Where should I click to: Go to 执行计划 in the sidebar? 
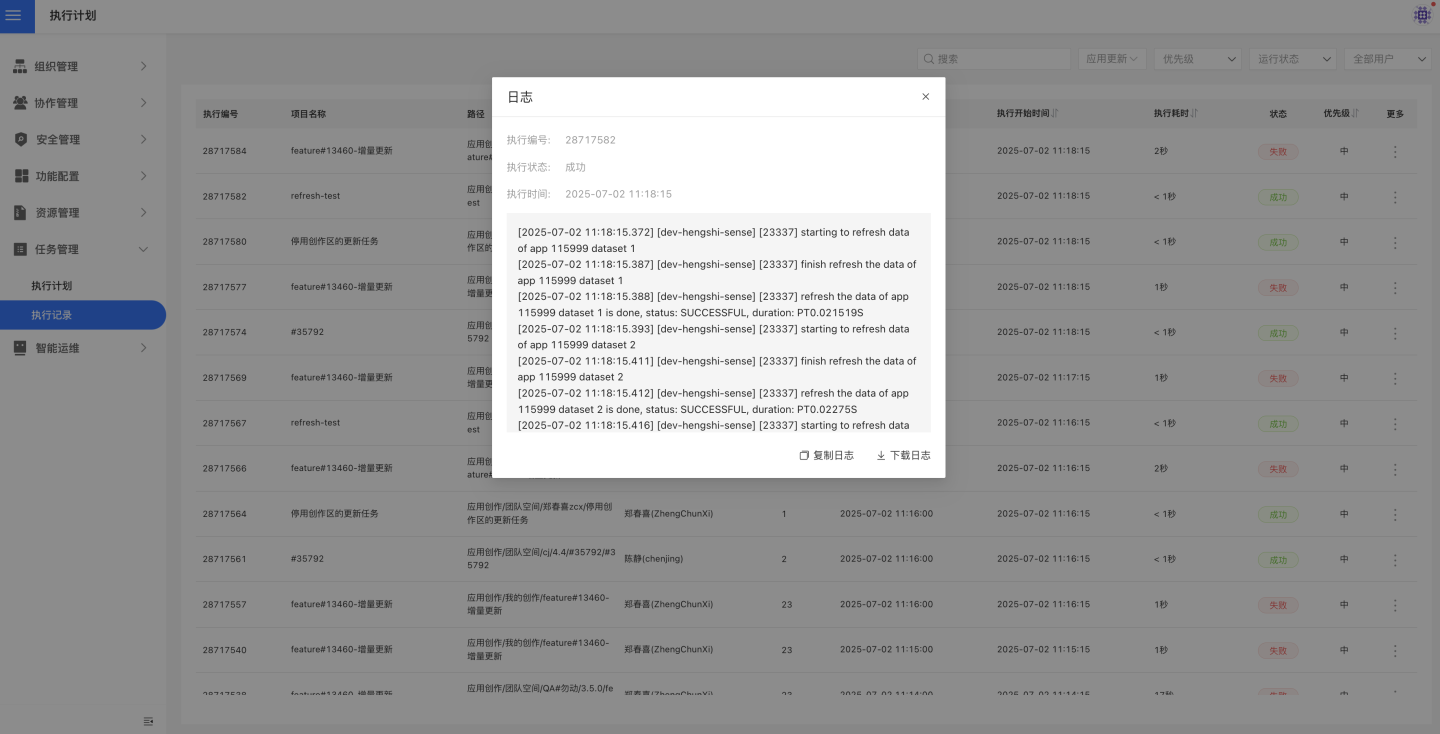52,286
